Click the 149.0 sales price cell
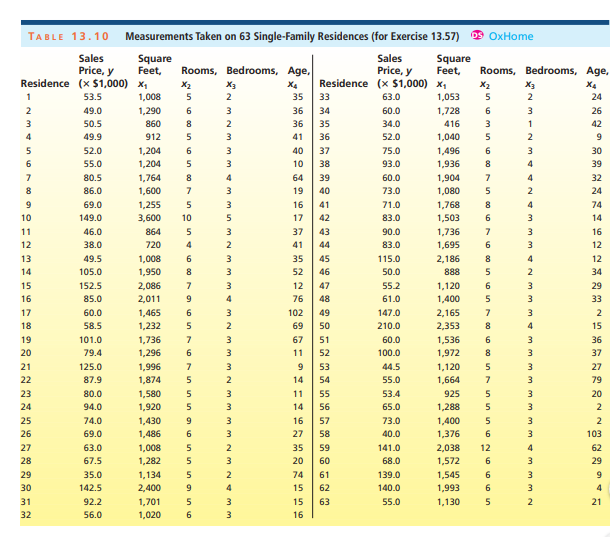Viewport: 610px width, 537px height. pos(91,216)
